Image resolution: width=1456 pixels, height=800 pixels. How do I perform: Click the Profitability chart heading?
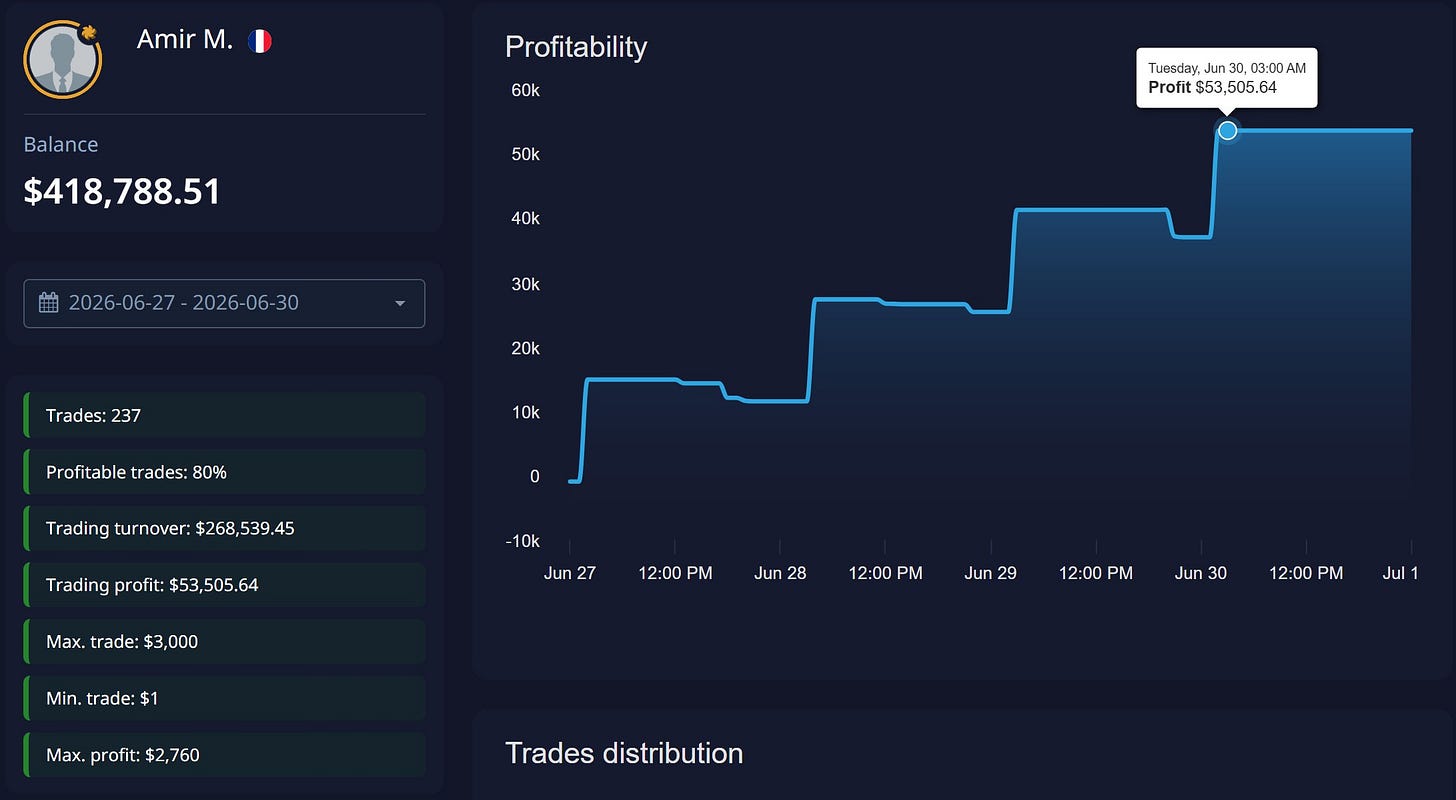click(576, 47)
